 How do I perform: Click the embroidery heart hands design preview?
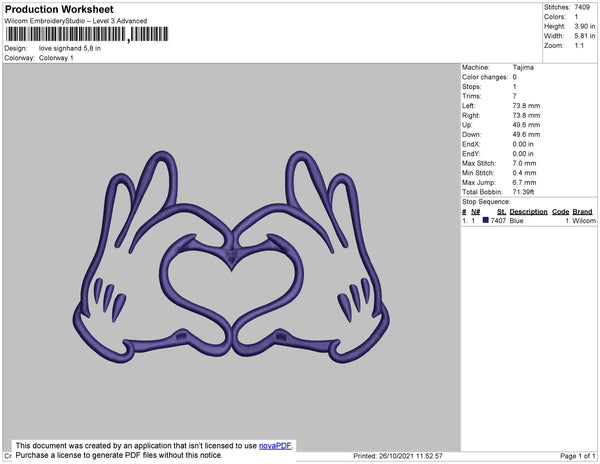click(231, 257)
